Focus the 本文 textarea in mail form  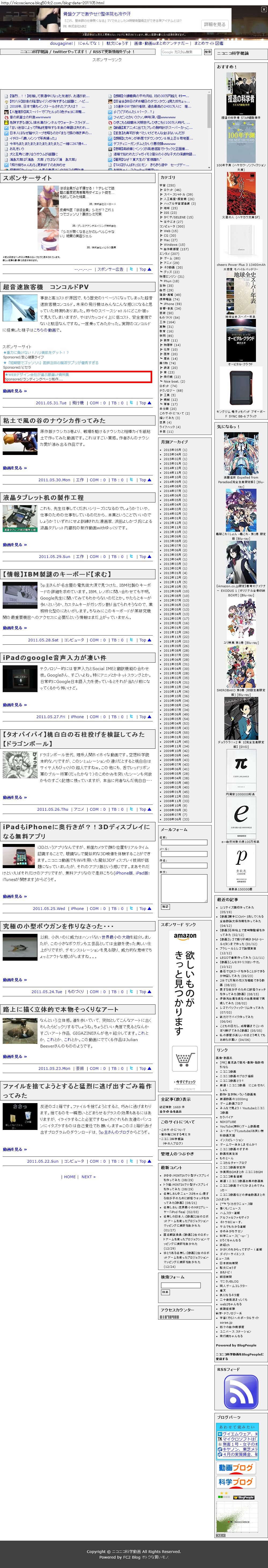point(184,888)
